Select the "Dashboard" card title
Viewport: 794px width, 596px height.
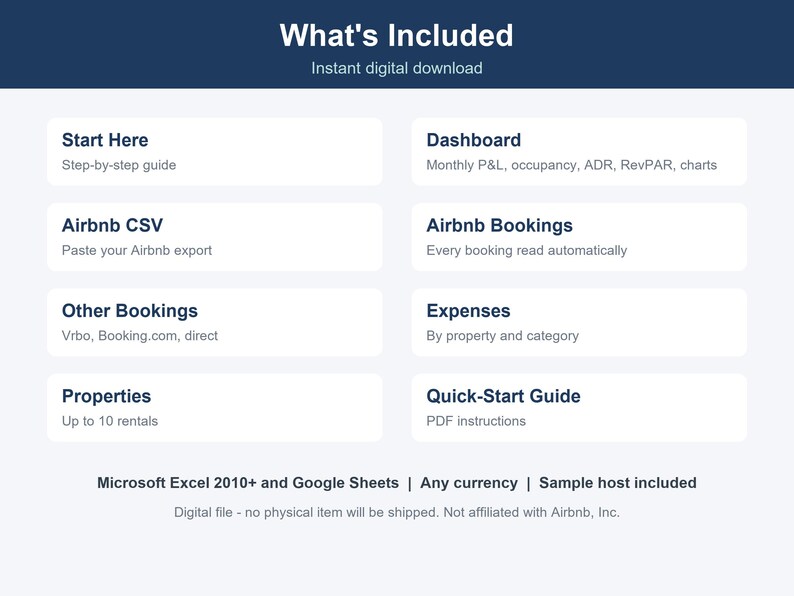click(473, 140)
